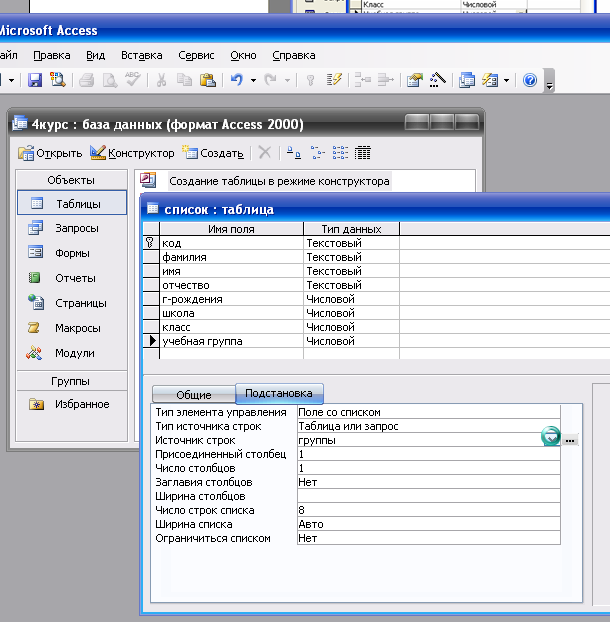Click the Copy toolbar icon
The height and width of the screenshot is (622, 610).
[x=184, y=80]
